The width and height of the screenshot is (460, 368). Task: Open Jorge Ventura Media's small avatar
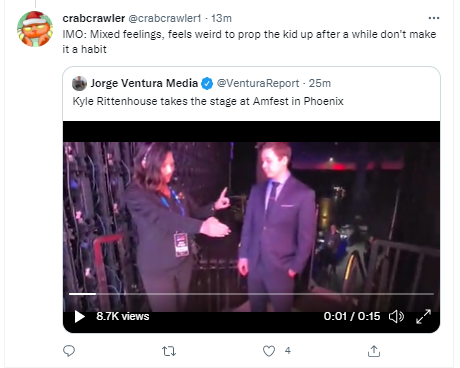(79, 83)
